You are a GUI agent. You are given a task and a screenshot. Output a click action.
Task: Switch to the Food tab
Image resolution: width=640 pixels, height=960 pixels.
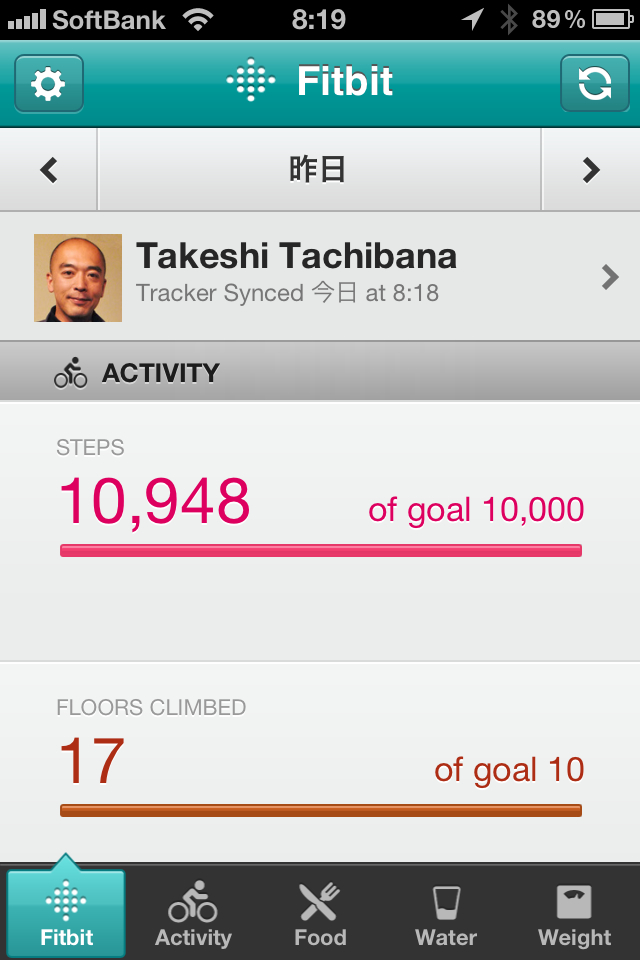pos(320,913)
